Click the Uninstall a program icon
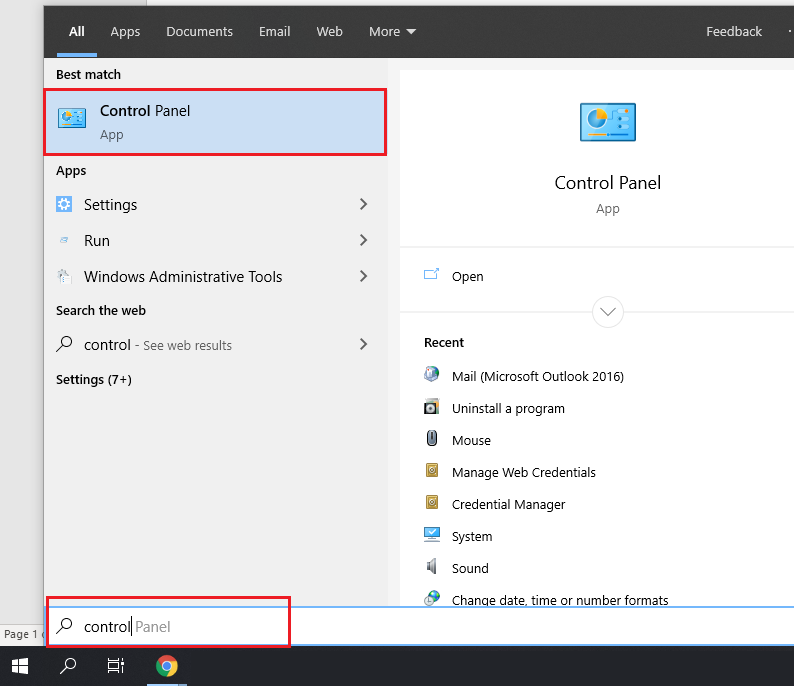The image size is (794, 686). 431,407
